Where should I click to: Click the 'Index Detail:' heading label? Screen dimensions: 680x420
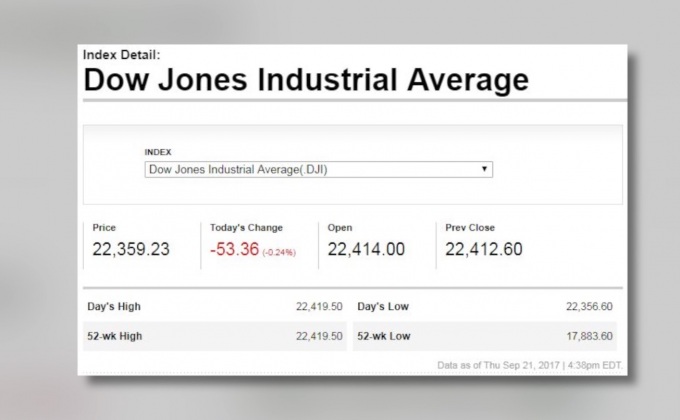[121, 54]
